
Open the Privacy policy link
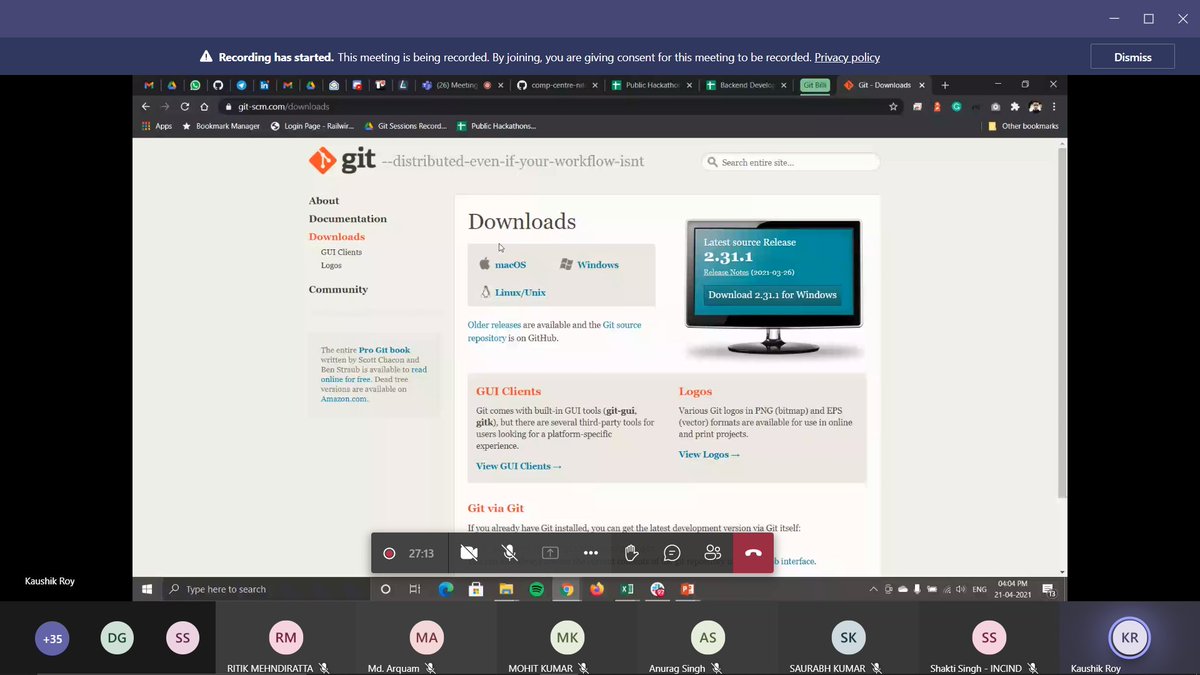click(x=847, y=58)
